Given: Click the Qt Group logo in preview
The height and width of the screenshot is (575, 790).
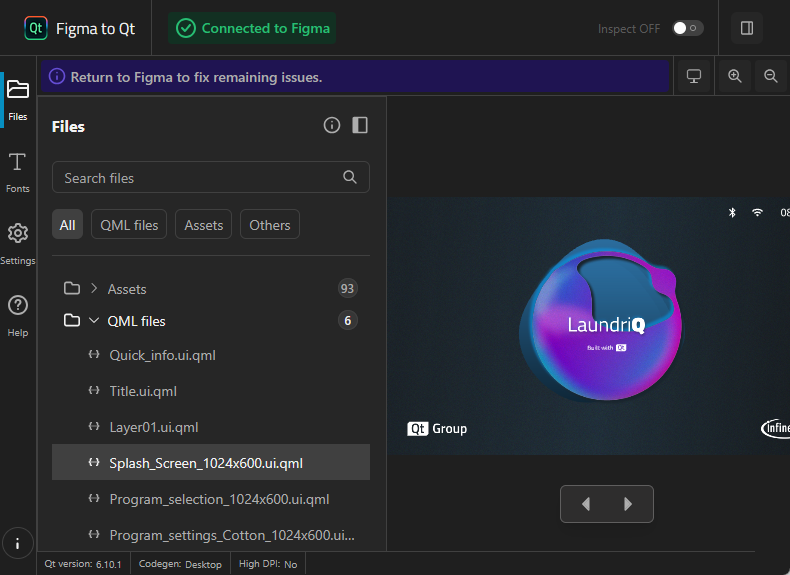Looking at the screenshot, I should 437,428.
